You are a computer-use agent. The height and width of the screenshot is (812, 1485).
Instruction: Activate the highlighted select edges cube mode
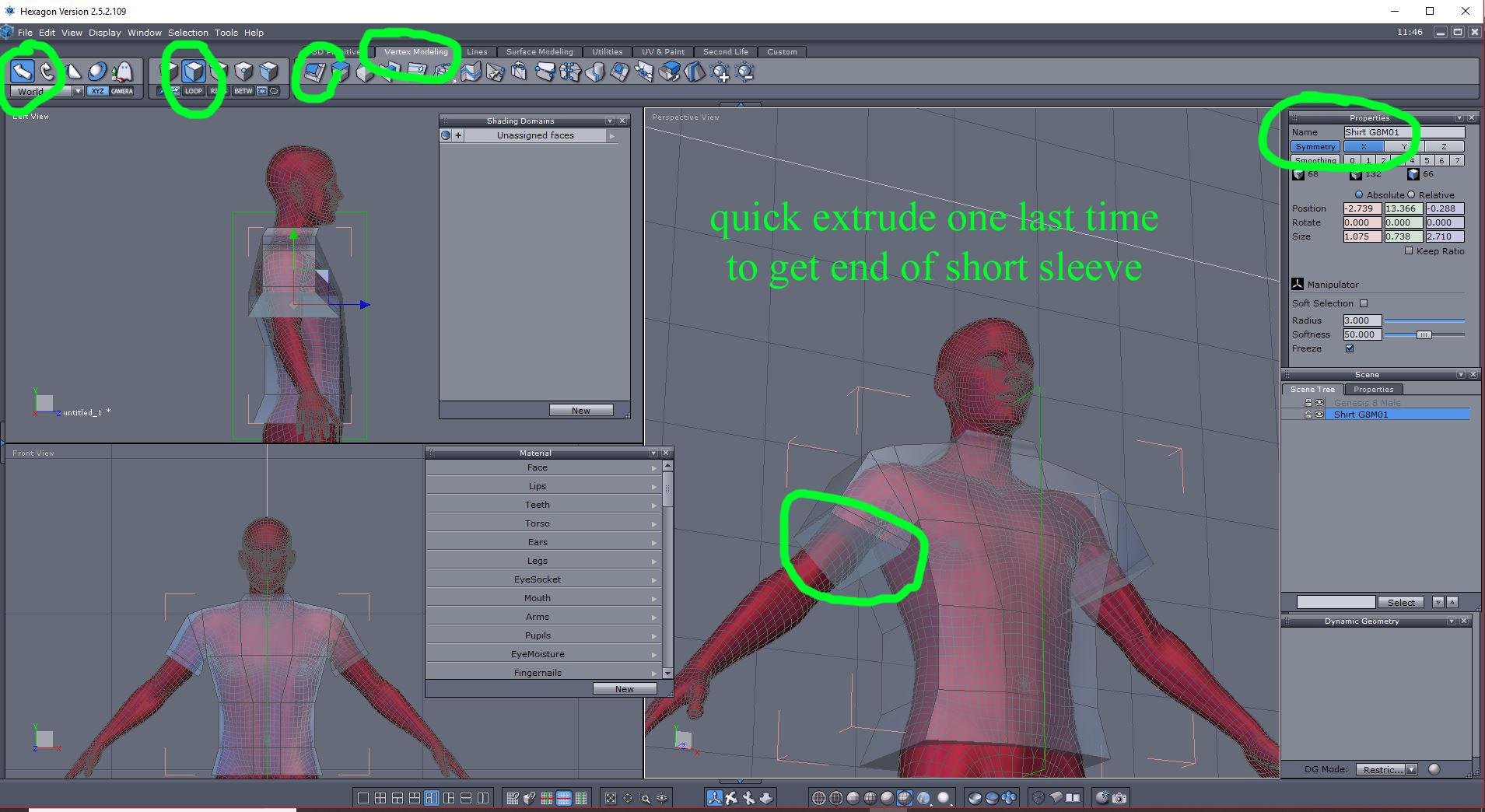(194, 72)
